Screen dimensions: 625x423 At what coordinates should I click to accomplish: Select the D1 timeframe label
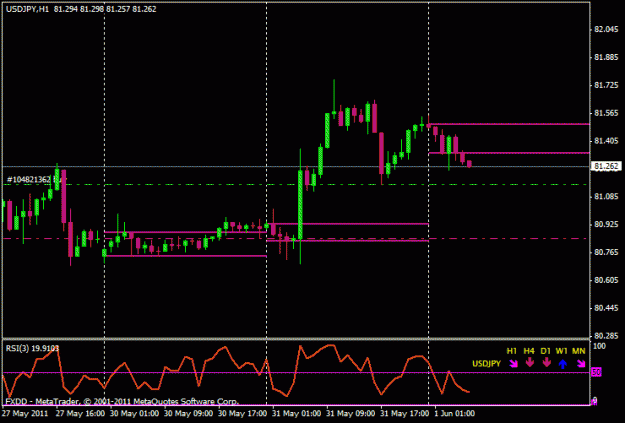pos(545,351)
